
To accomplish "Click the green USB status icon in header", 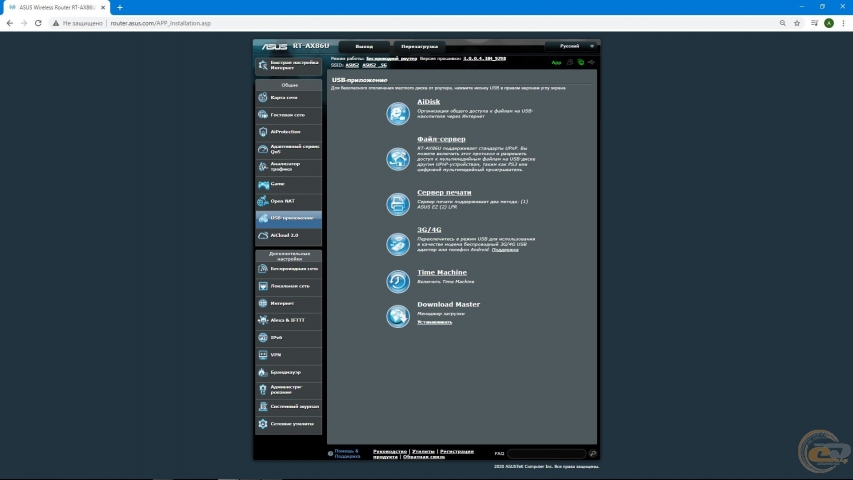I will (x=581, y=63).
